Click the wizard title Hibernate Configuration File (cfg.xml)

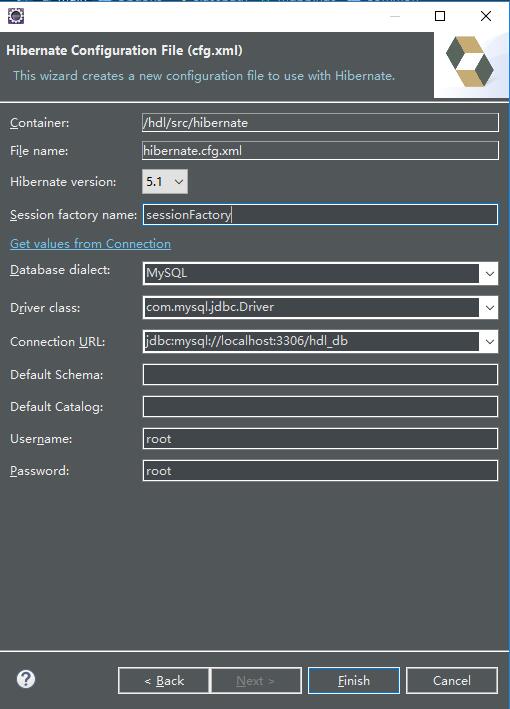pyautogui.click(x=124, y=50)
